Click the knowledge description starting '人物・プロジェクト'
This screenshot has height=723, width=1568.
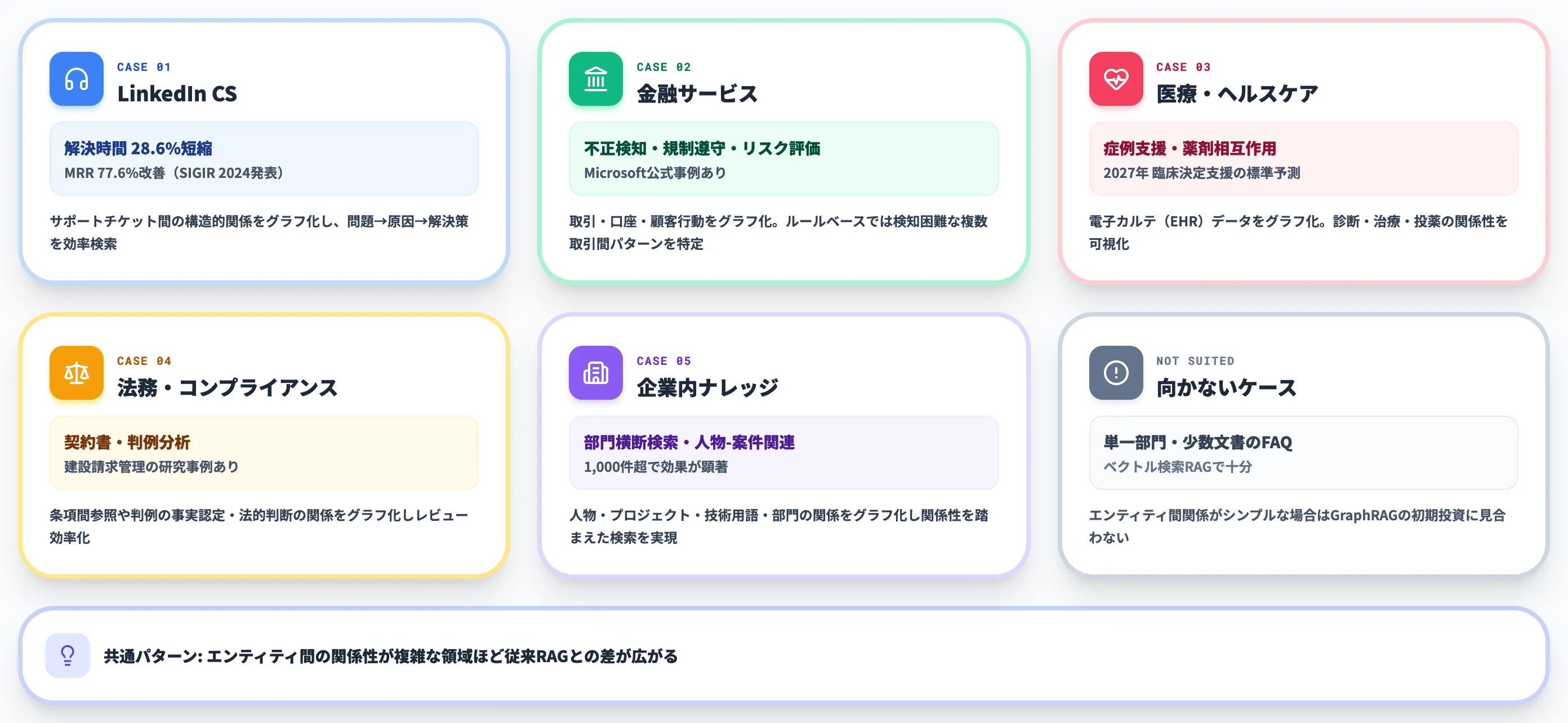[778, 526]
